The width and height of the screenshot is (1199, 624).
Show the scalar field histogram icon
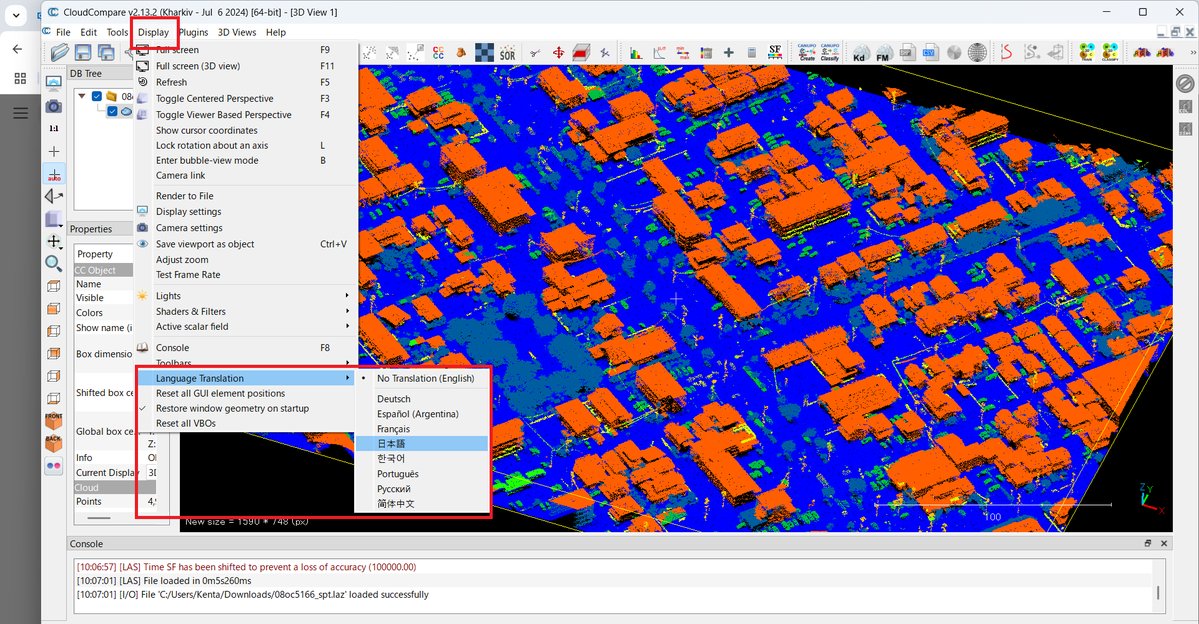(x=636, y=53)
